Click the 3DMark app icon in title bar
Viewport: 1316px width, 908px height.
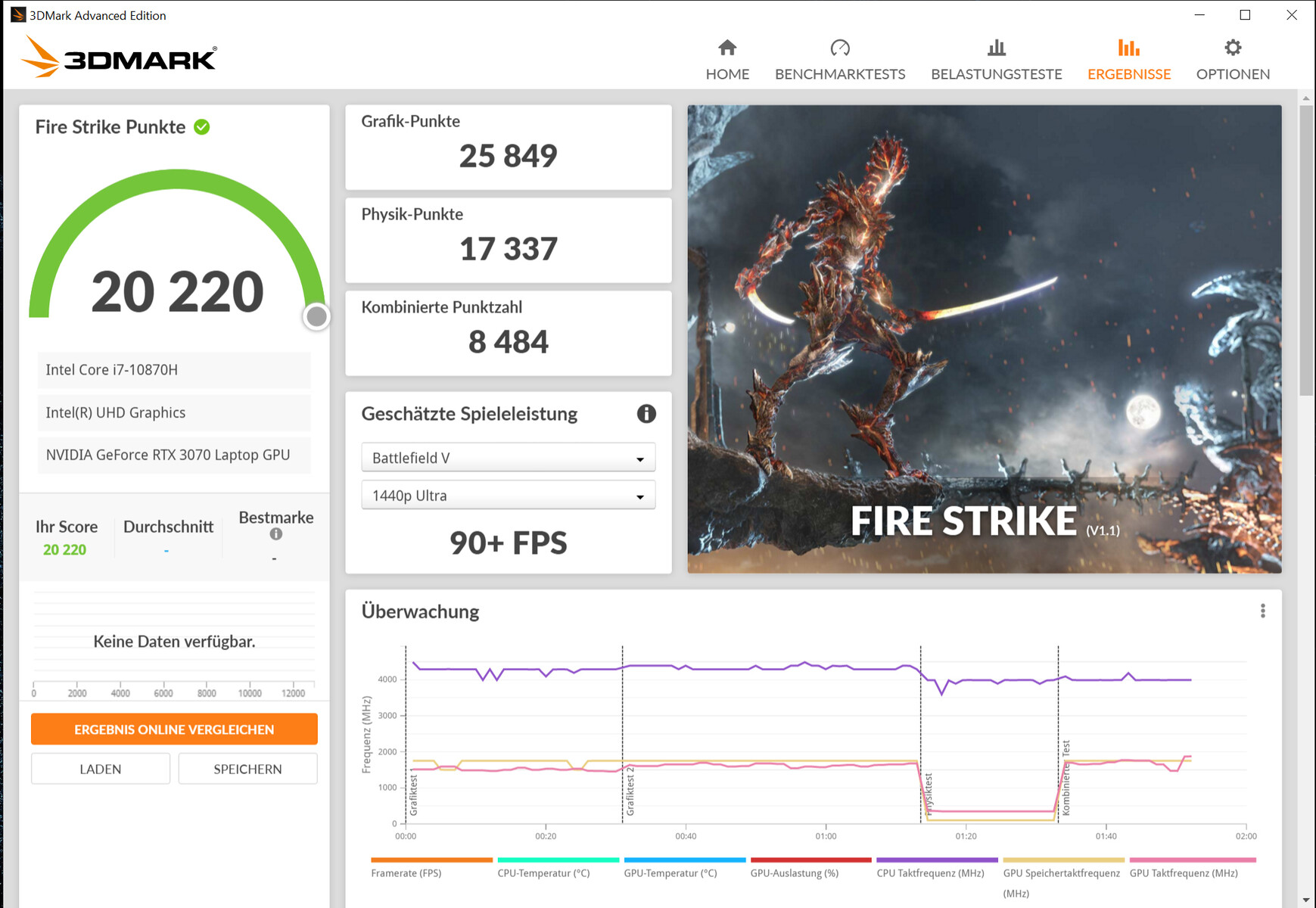click(x=18, y=15)
